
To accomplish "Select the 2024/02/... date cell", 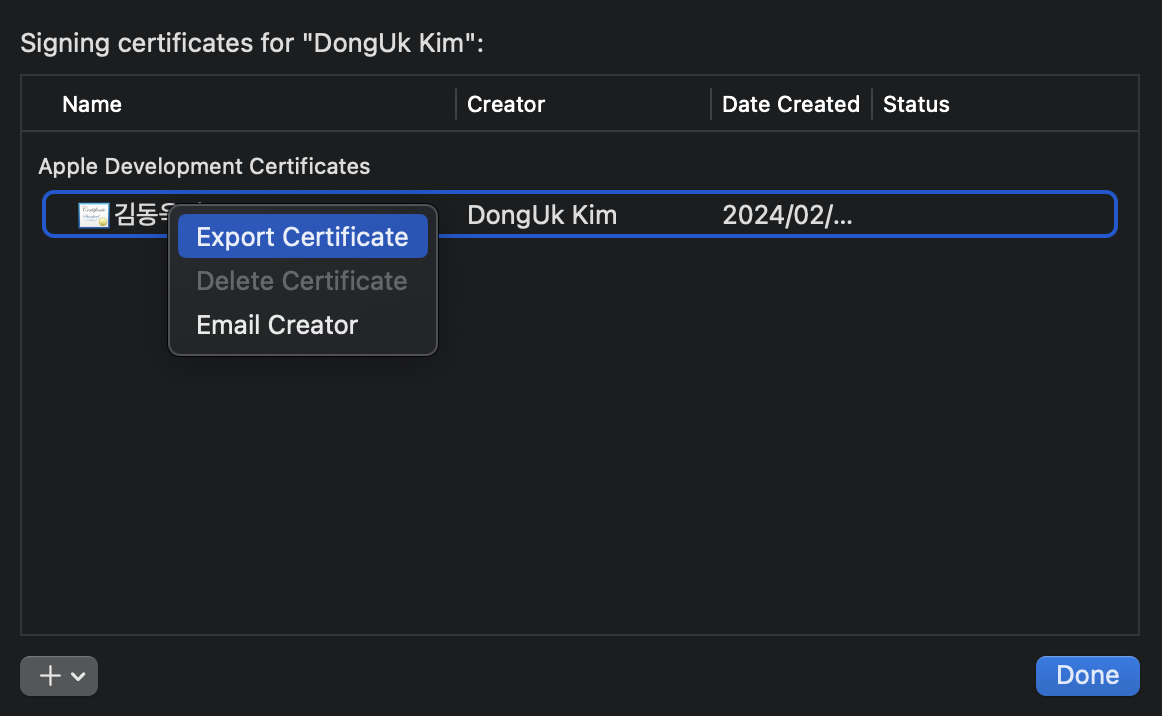I will [x=787, y=215].
